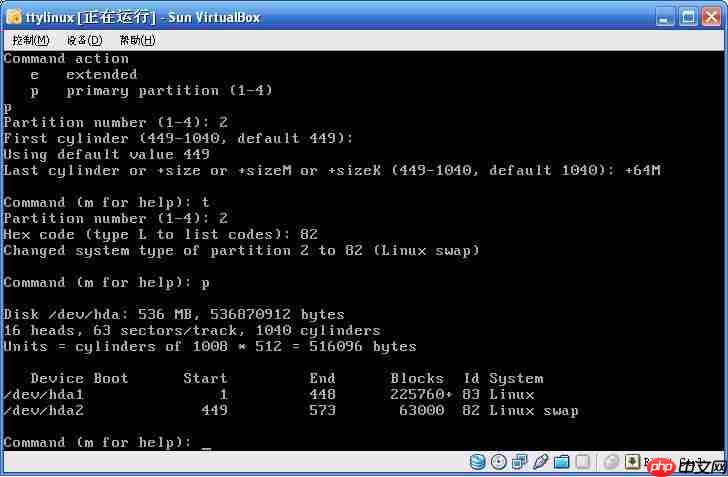Image resolution: width=728 pixels, height=477 pixels.
Task: Click 'First cylinder (449-1040, default 449):' line
Action: click(x=178, y=138)
